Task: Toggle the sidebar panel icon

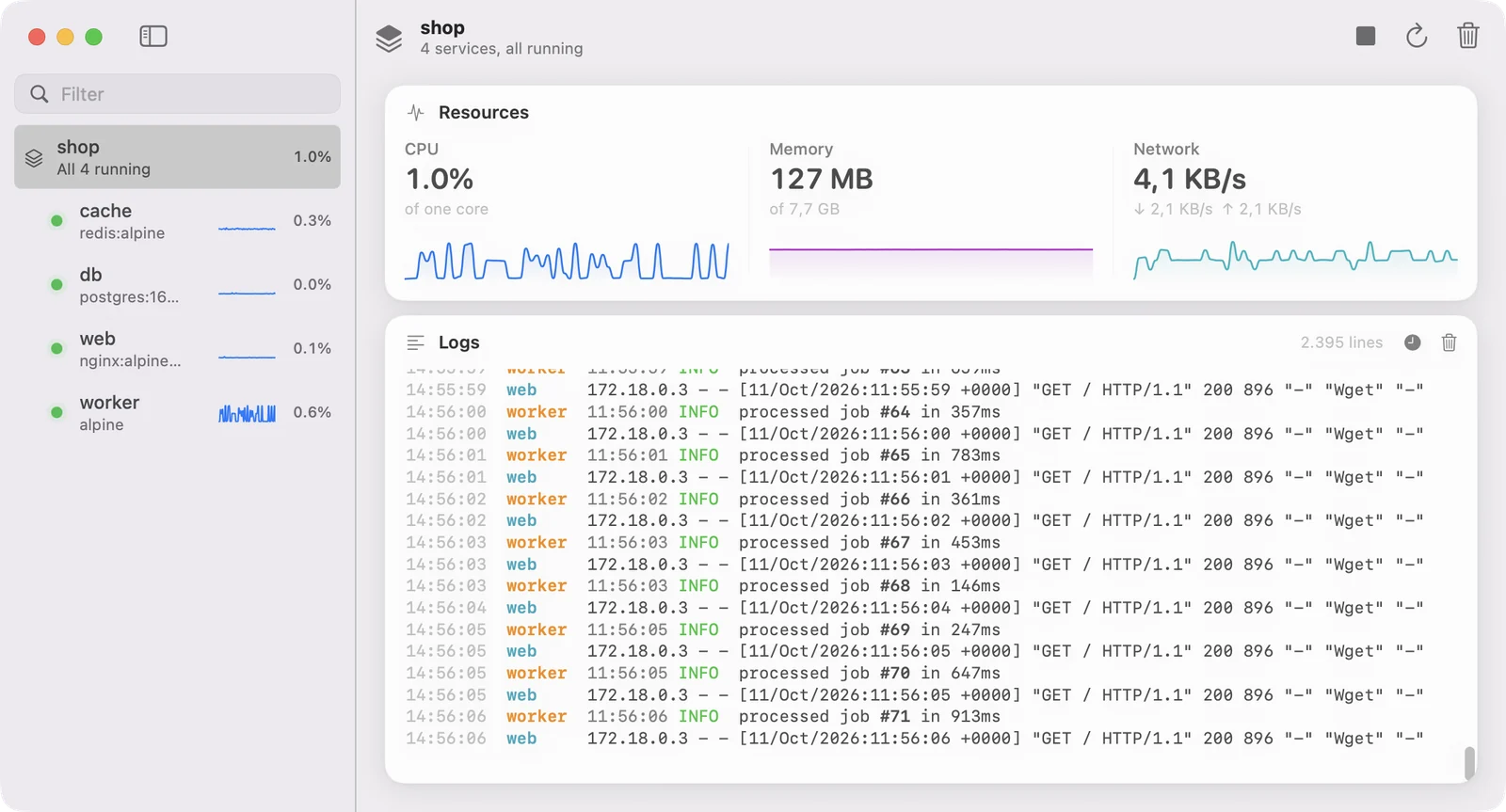Action: click(153, 37)
